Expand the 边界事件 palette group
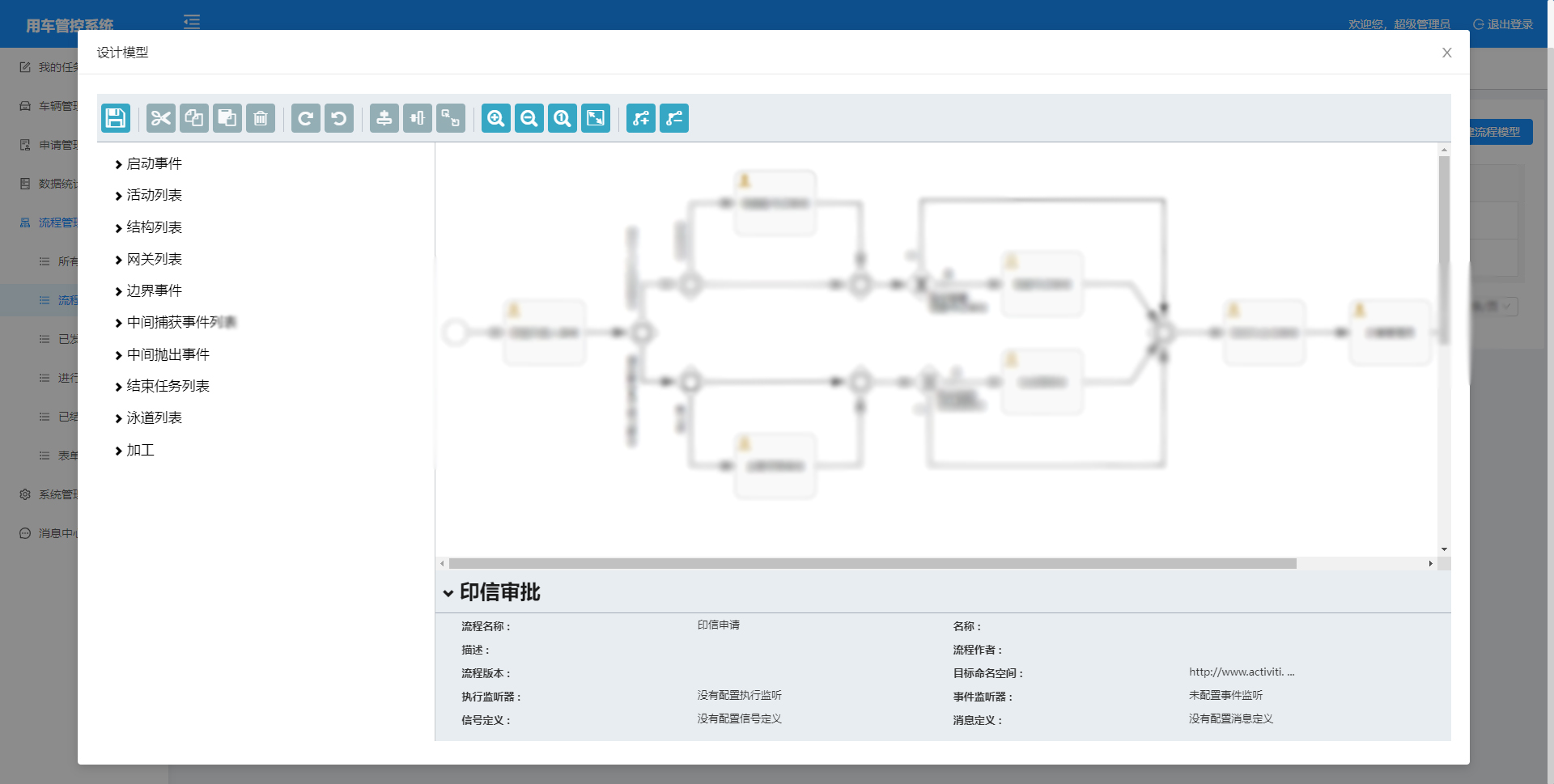 pyautogui.click(x=149, y=290)
